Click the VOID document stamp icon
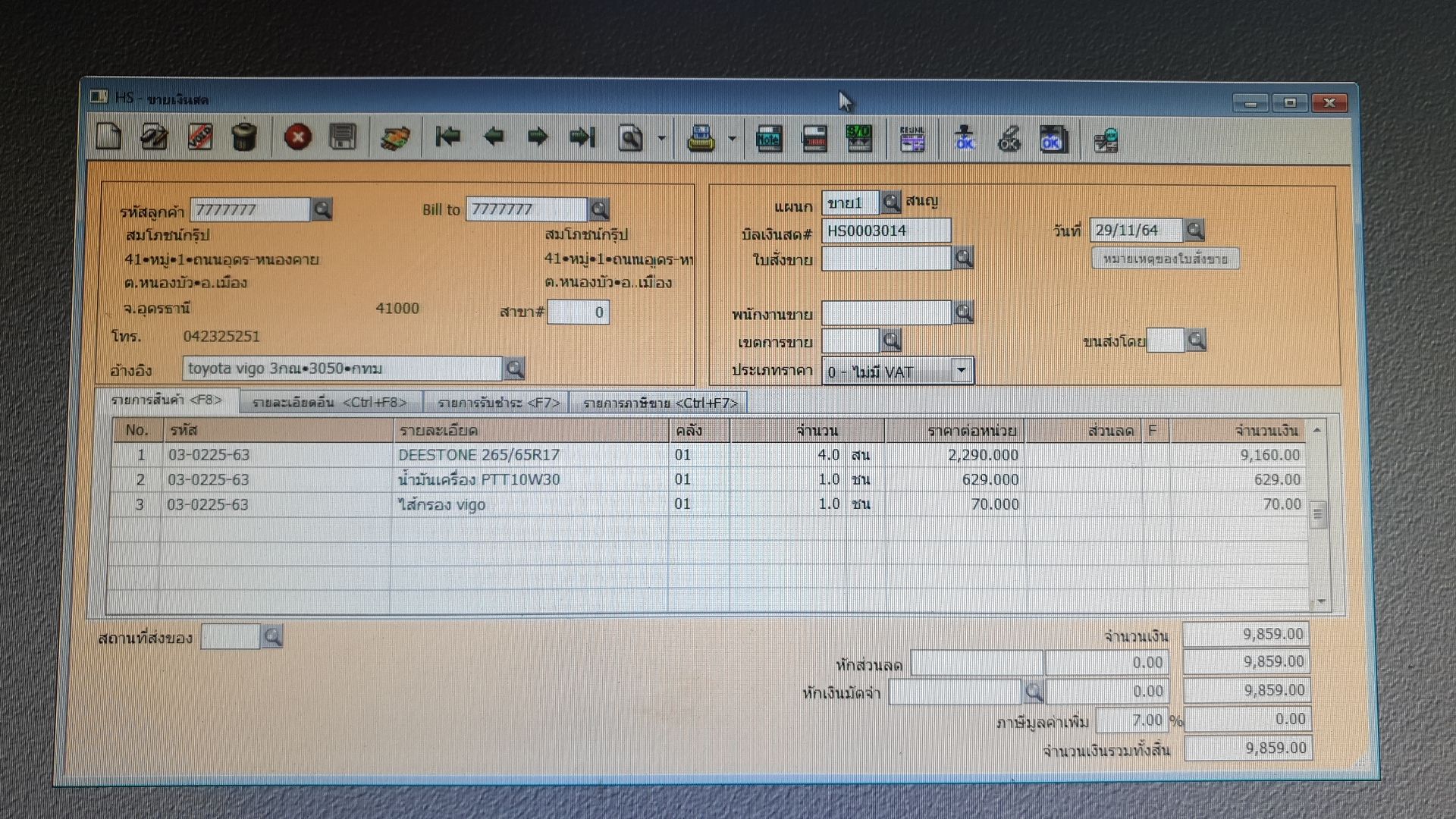1456x819 pixels. tap(200, 137)
